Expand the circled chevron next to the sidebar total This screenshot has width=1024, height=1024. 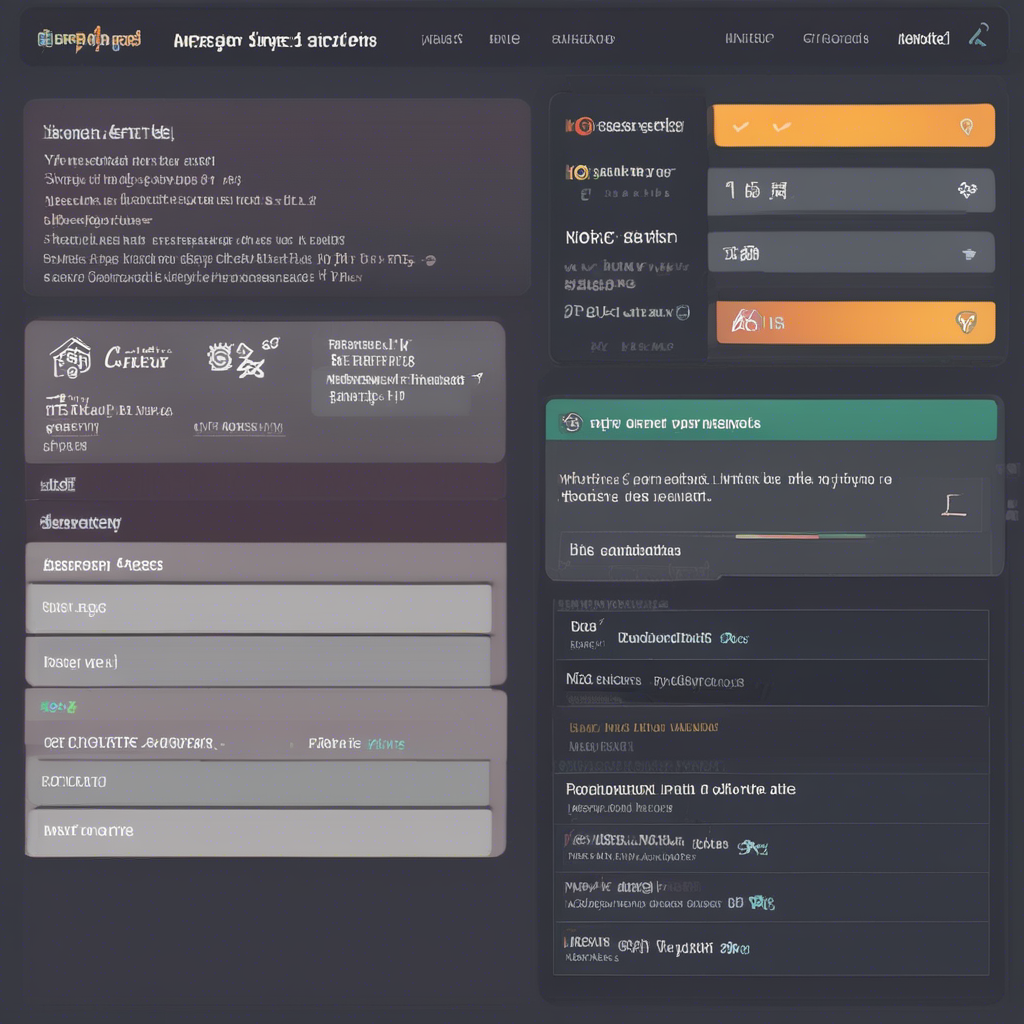(x=681, y=311)
